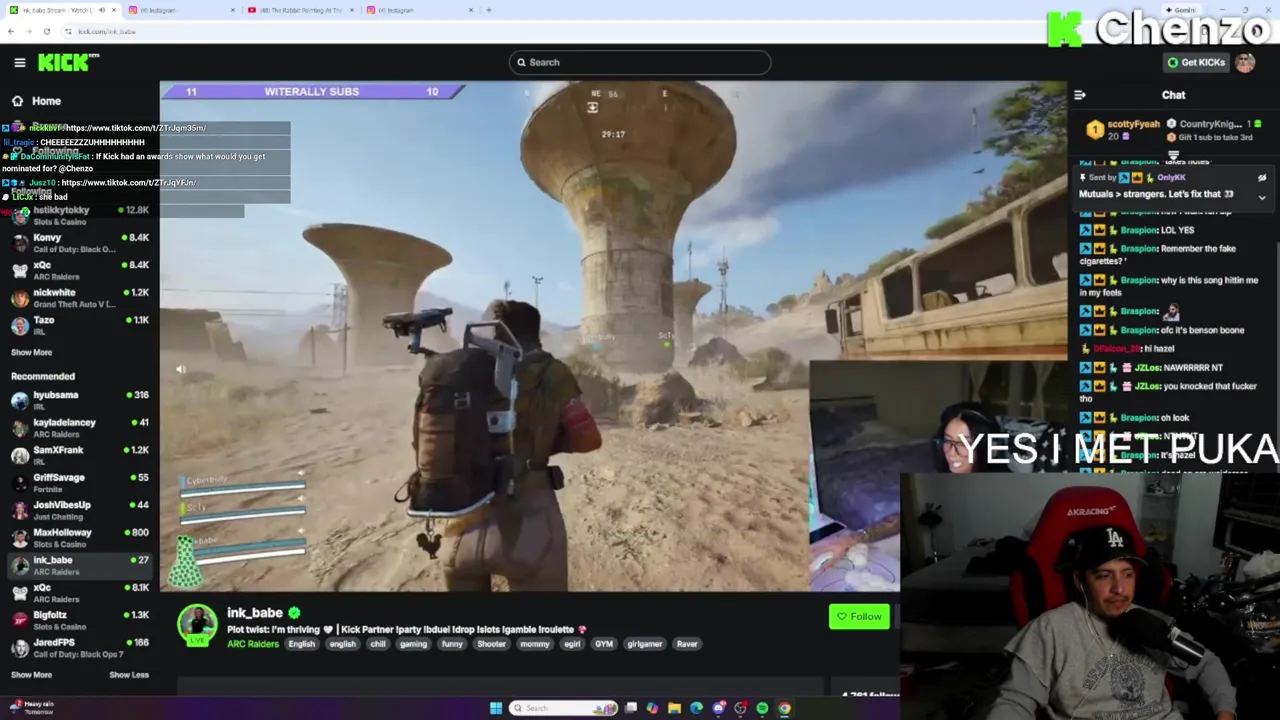Open Spotify from taskbar

(762, 708)
